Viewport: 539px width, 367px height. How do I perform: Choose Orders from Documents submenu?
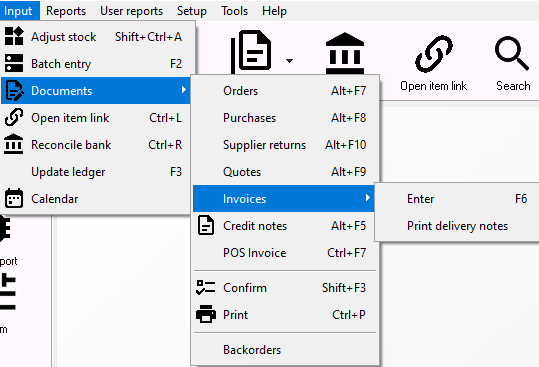[x=284, y=91]
